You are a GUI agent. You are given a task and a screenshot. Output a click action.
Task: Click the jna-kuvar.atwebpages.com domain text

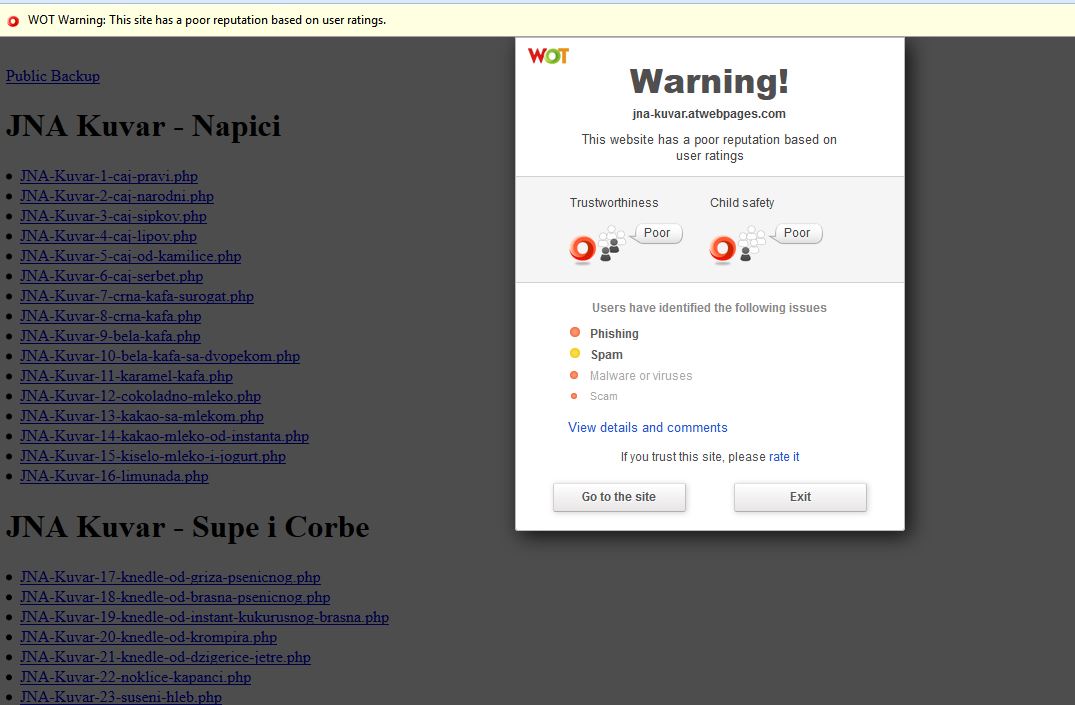709,114
